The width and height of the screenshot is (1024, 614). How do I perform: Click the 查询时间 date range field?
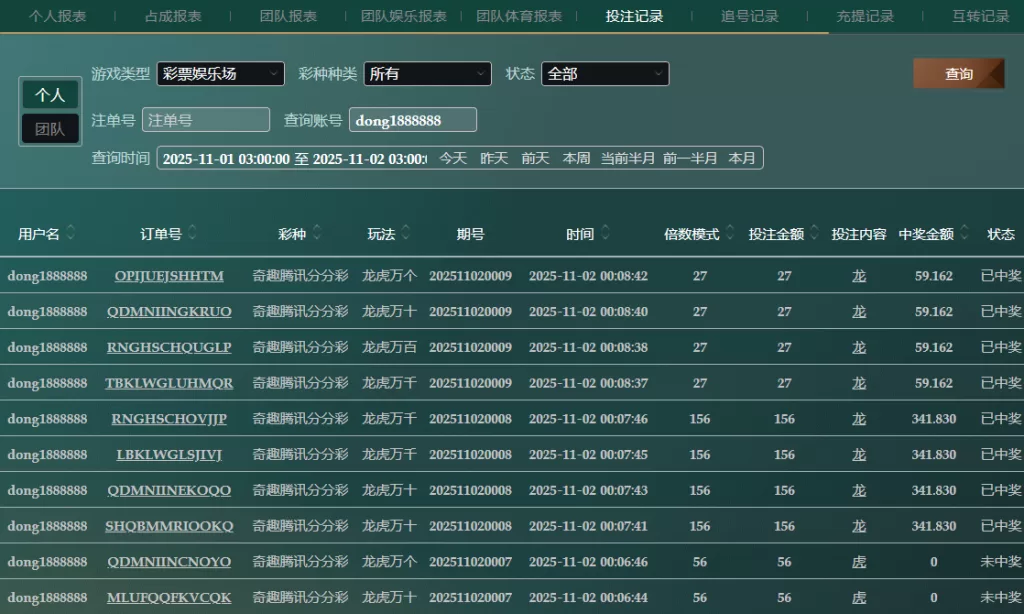point(294,158)
